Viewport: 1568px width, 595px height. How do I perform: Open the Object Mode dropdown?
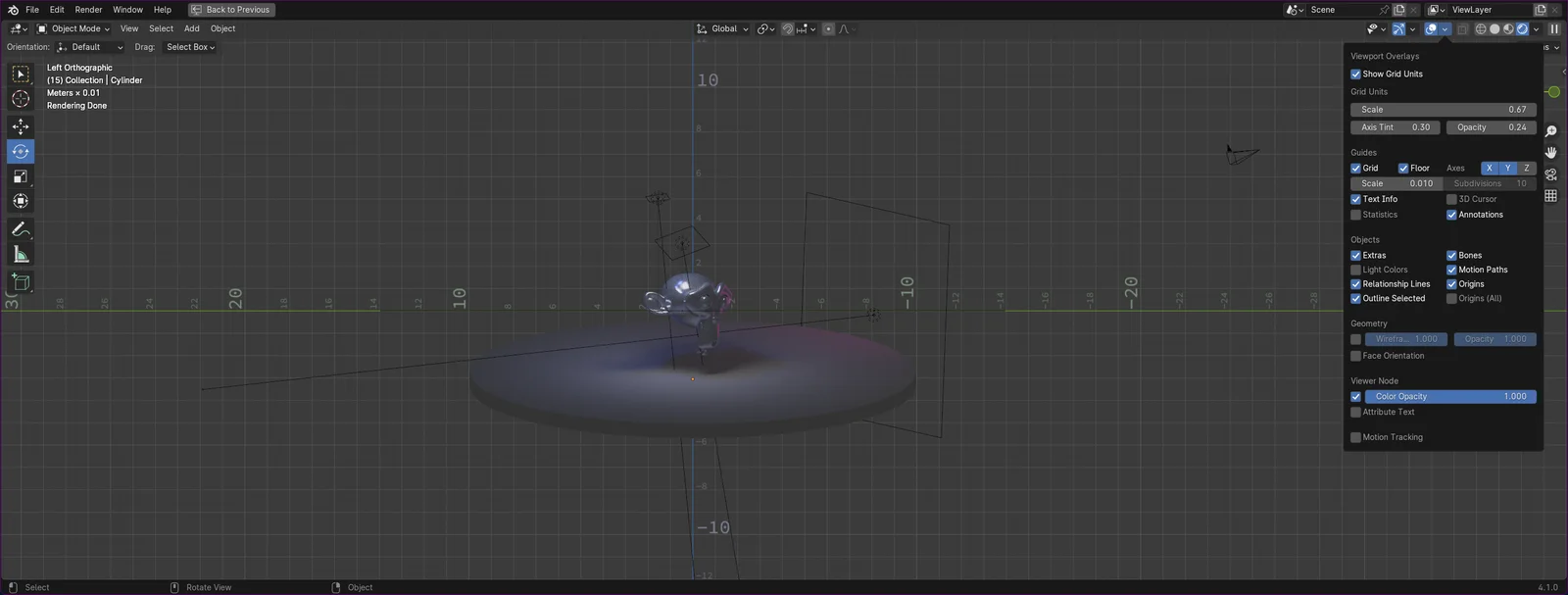pyautogui.click(x=74, y=29)
